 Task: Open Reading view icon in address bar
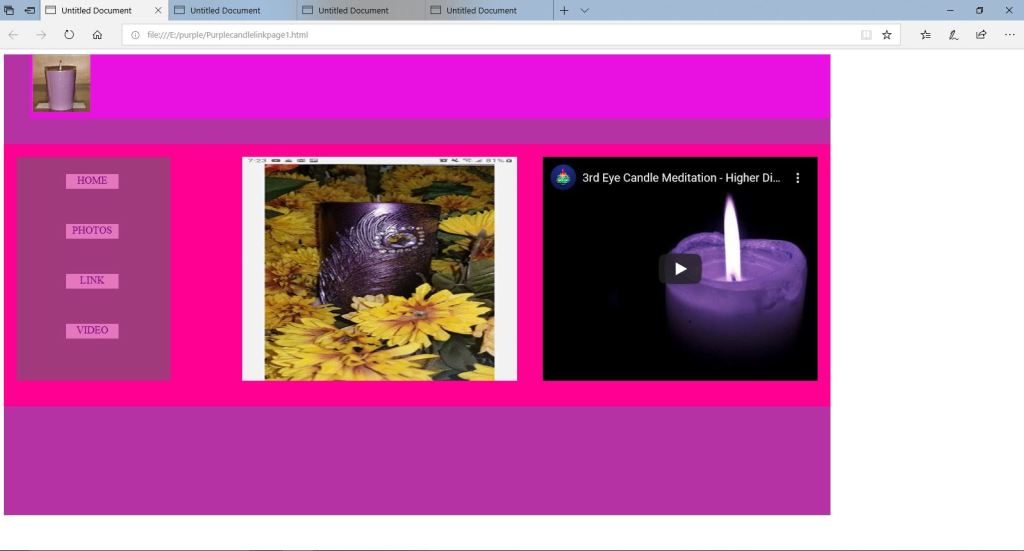pos(866,35)
